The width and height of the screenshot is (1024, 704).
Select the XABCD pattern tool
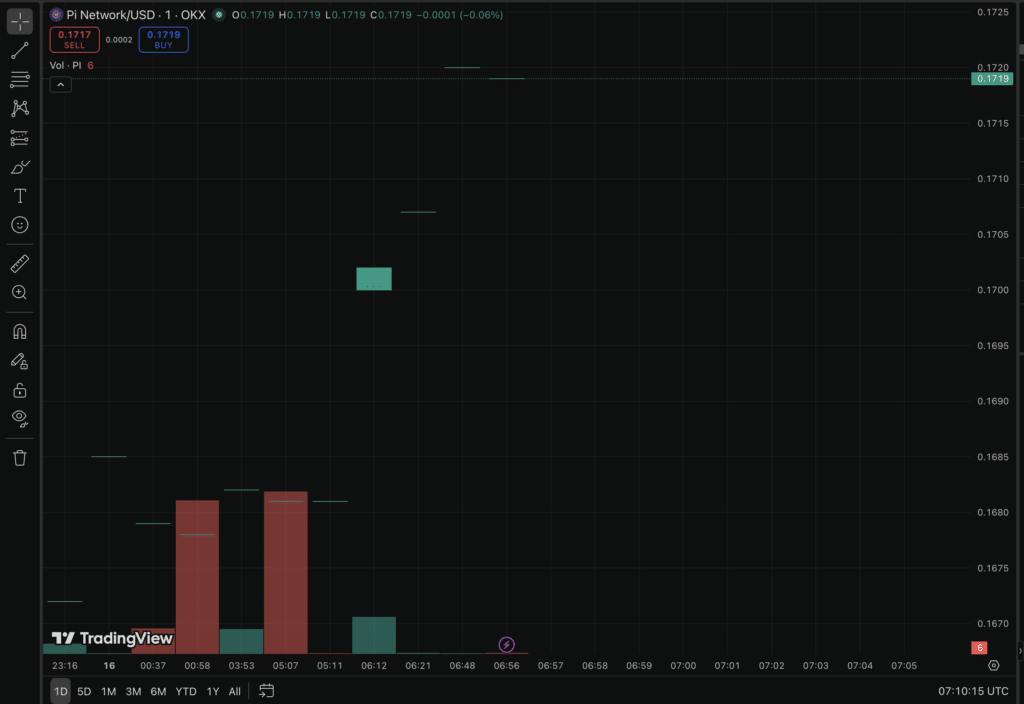coord(20,108)
